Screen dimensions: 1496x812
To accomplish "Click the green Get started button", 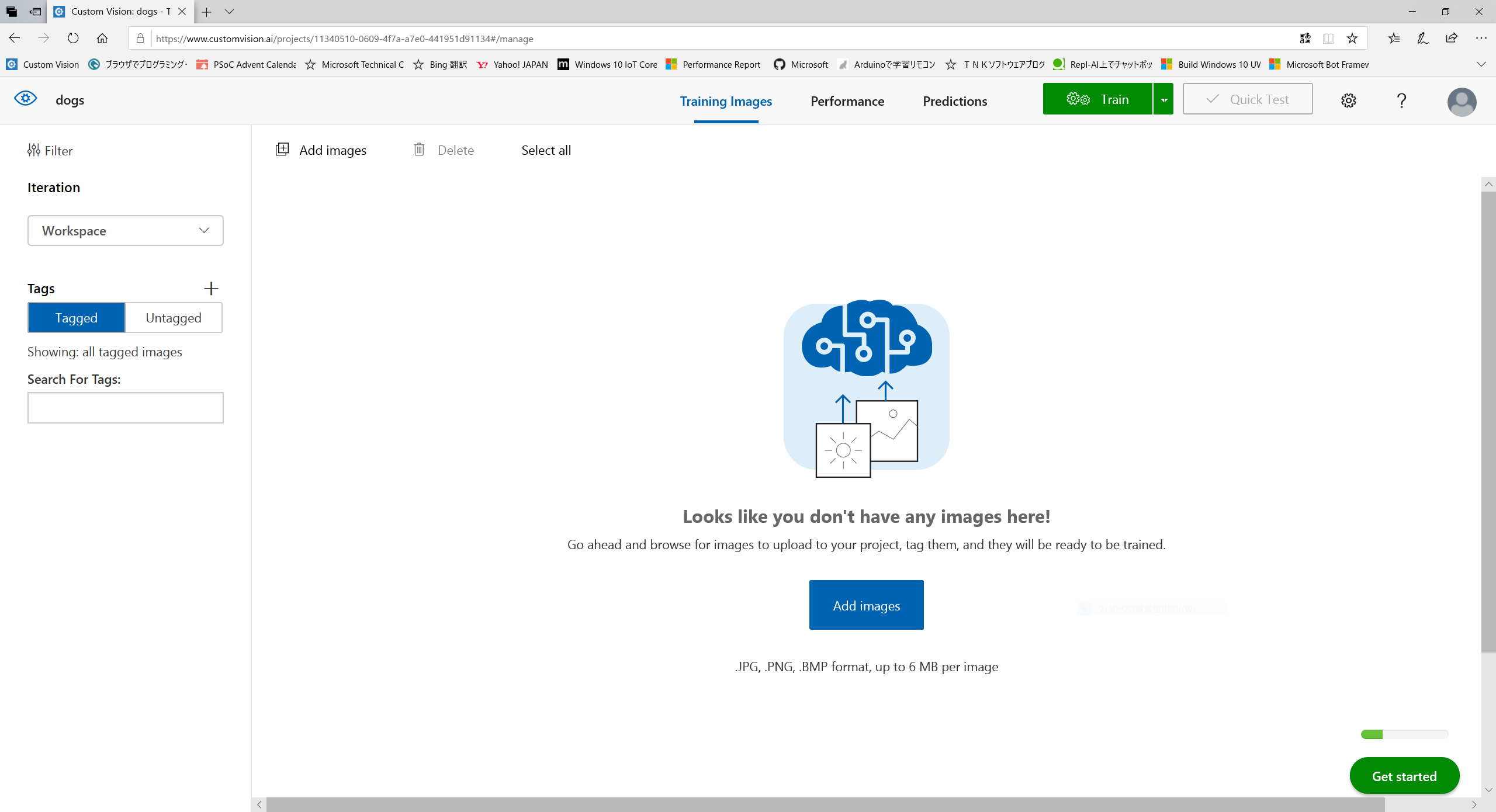I will (1404, 776).
